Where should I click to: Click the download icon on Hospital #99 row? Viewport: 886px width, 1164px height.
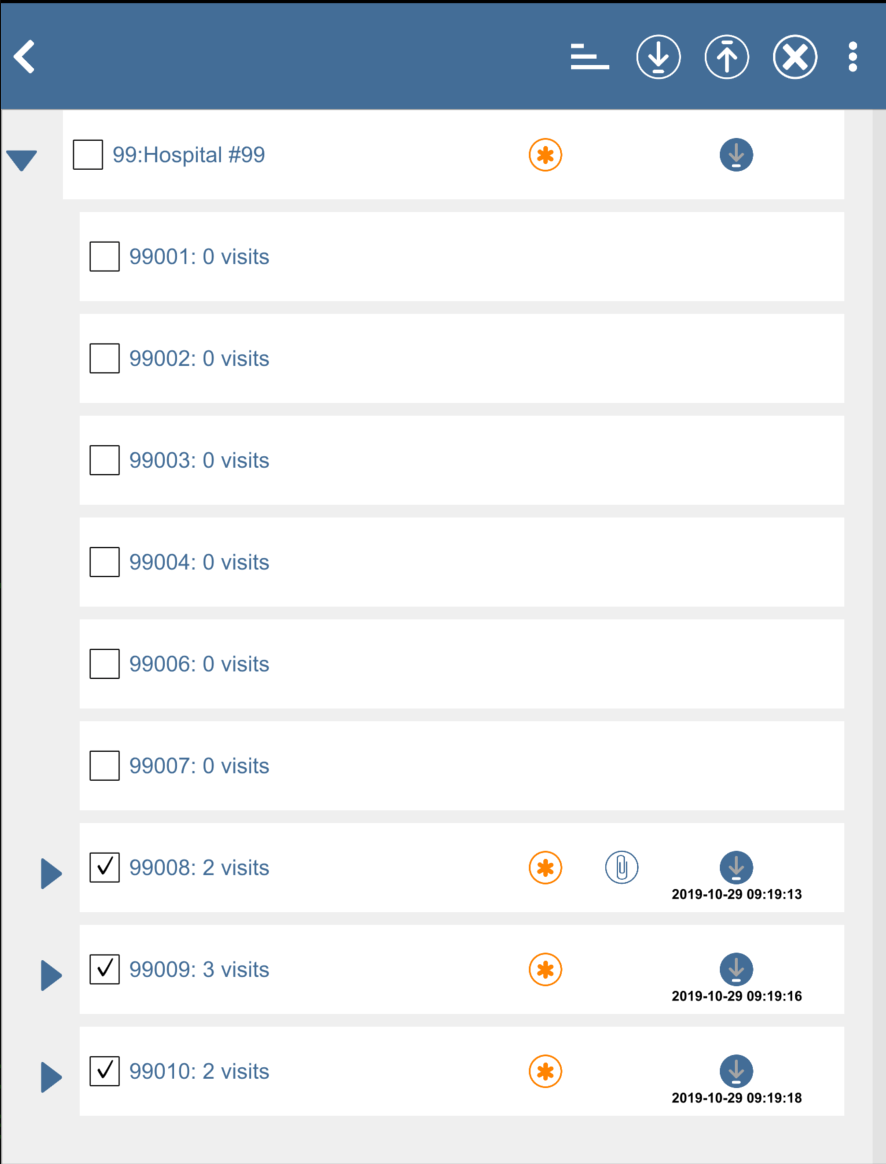(x=736, y=155)
